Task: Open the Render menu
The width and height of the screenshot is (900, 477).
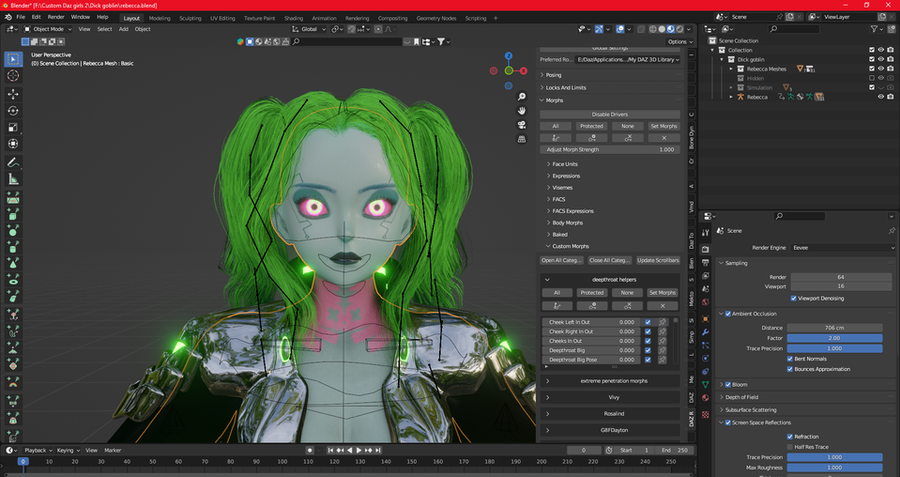Action: (x=57, y=17)
